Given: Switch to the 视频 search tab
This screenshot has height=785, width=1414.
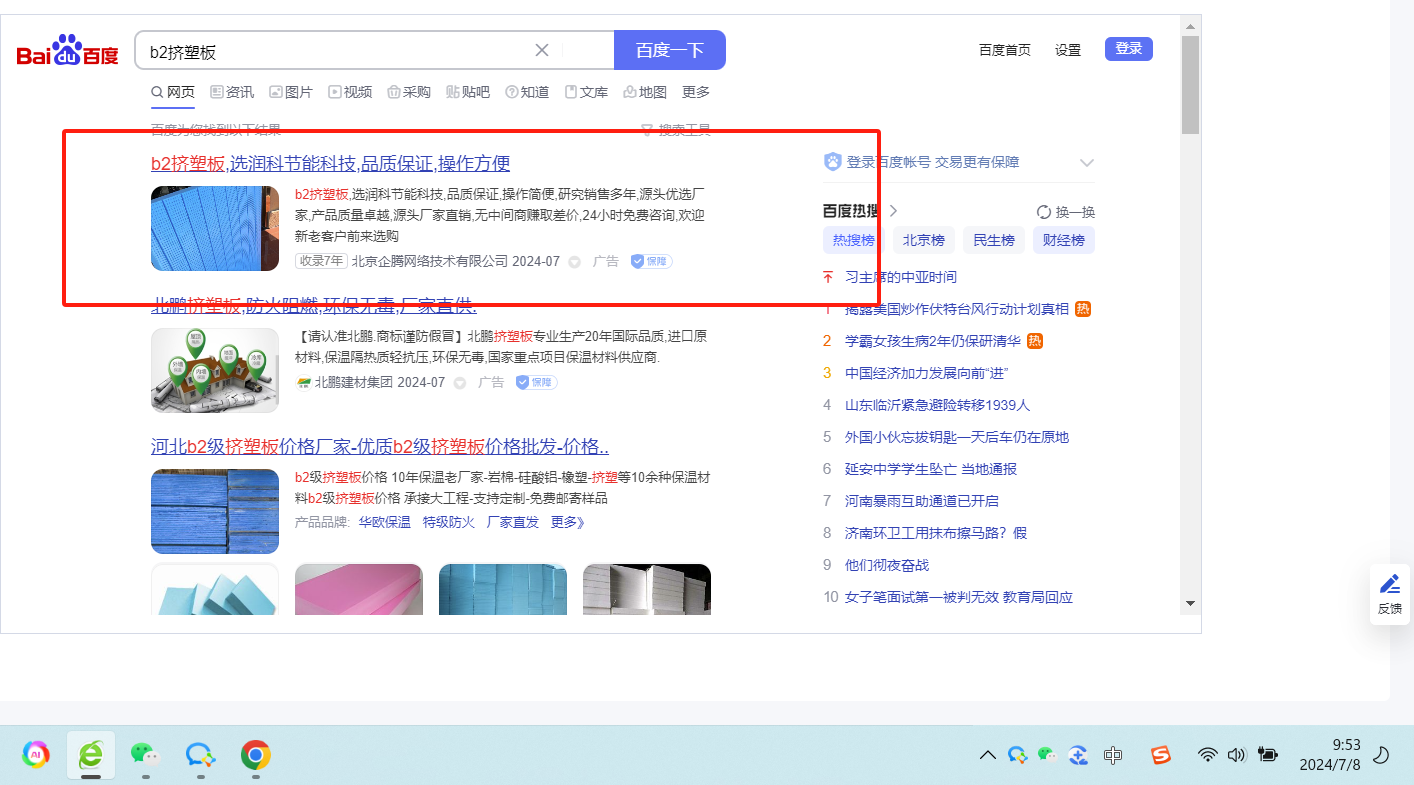Looking at the screenshot, I should point(350,92).
